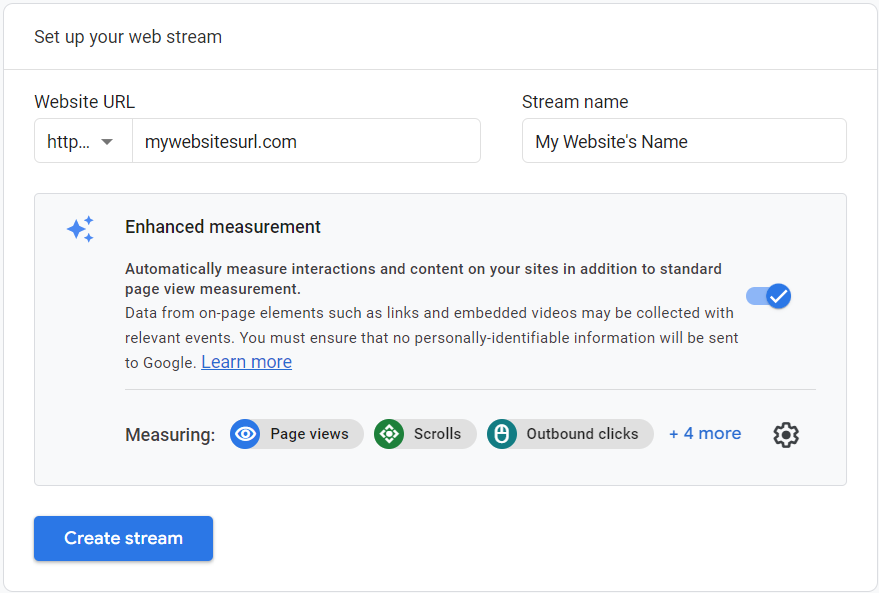Viewport: 879px width, 593px height.
Task: Open enhanced measurement settings via gear icon
Action: click(786, 435)
